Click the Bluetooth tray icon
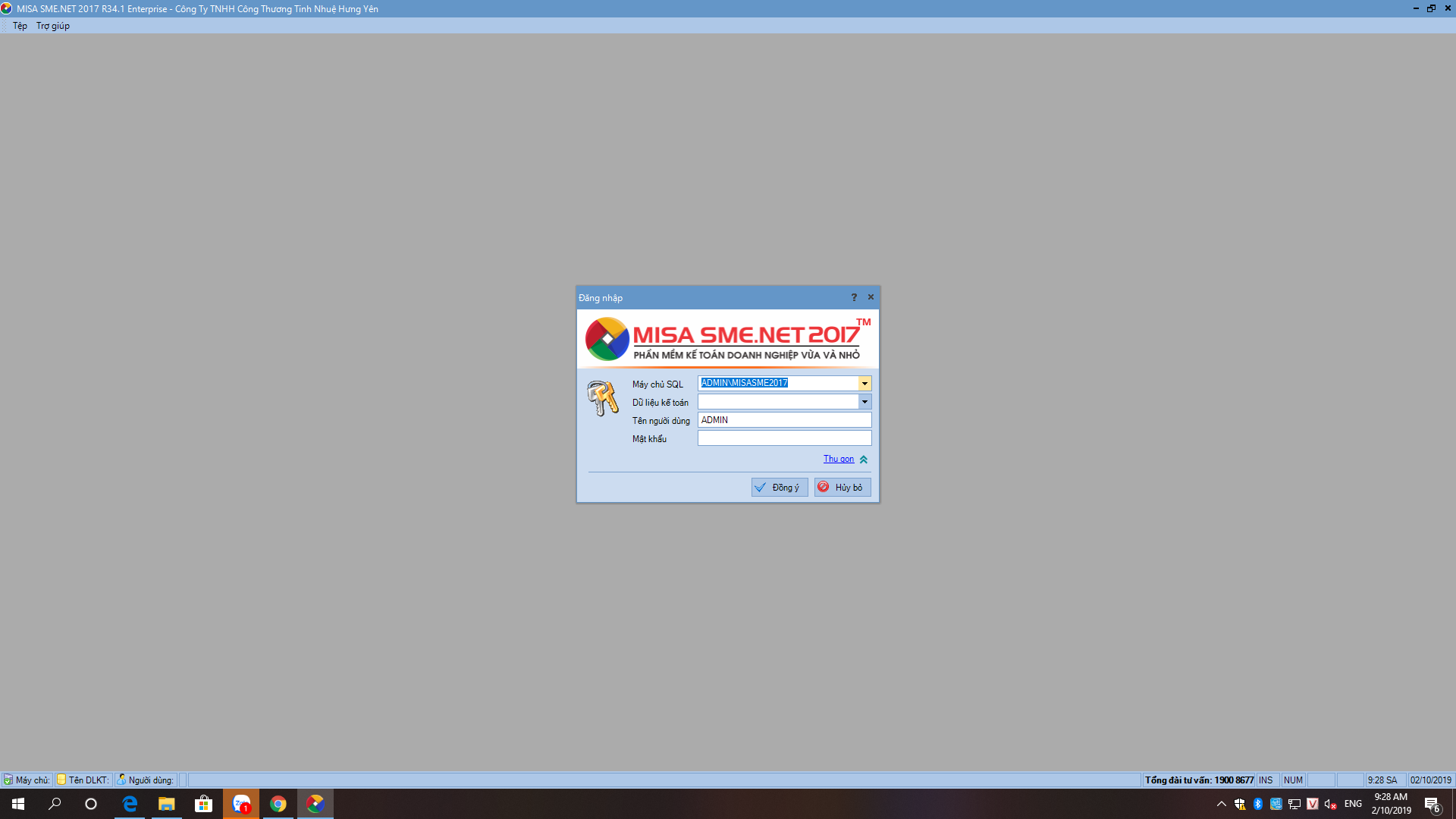Image resolution: width=1456 pixels, height=819 pixels. click(1258, 804)
